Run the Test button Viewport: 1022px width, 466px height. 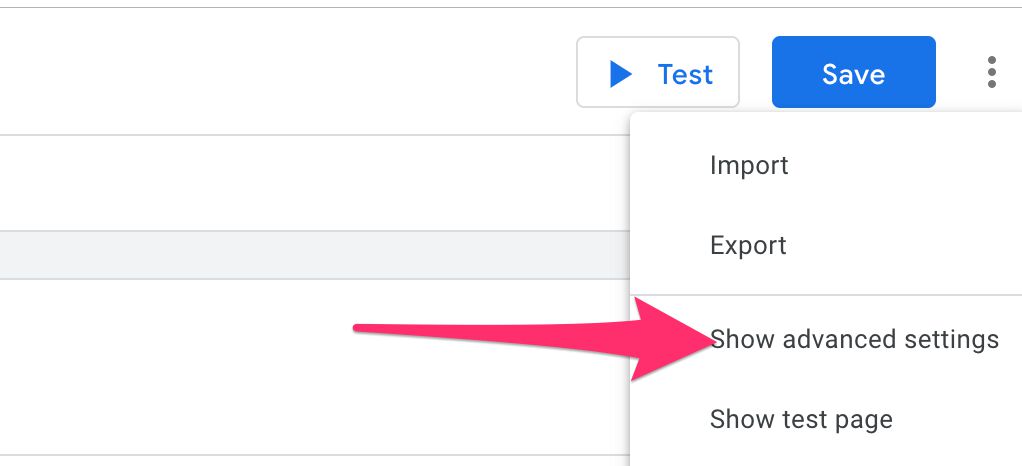coord(658,72)
